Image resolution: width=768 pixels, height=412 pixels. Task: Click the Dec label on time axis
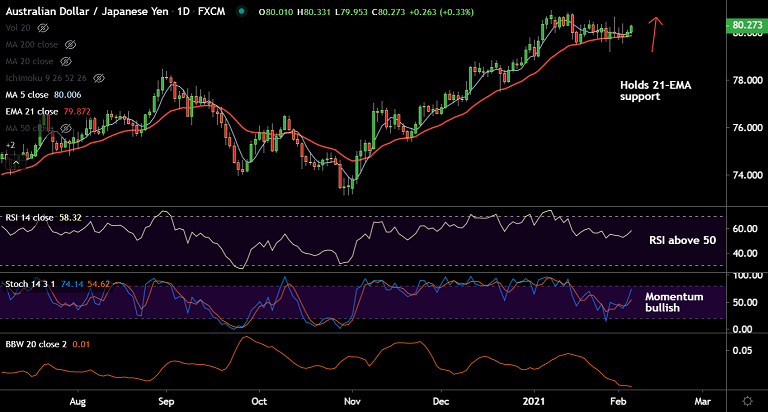pos(441,401)
